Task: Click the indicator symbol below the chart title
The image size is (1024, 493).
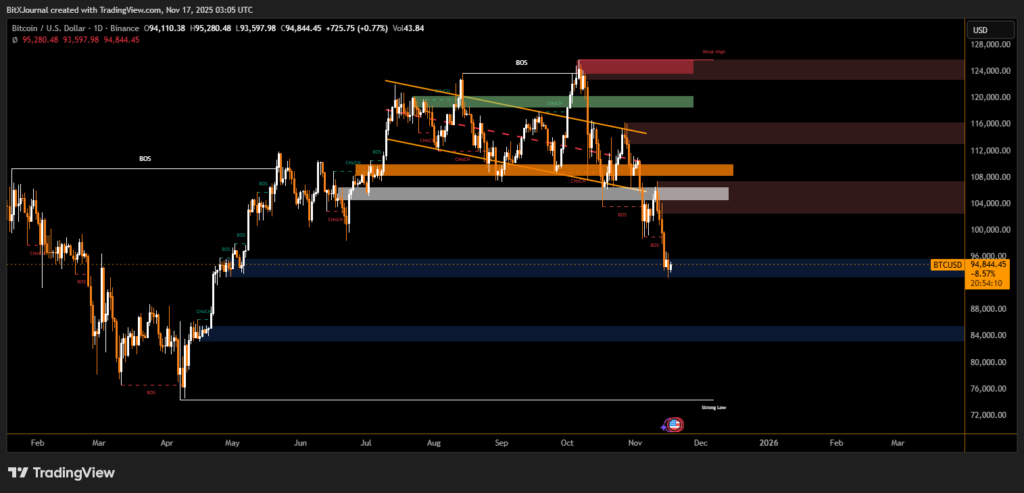Action: [x=15, y=41]
